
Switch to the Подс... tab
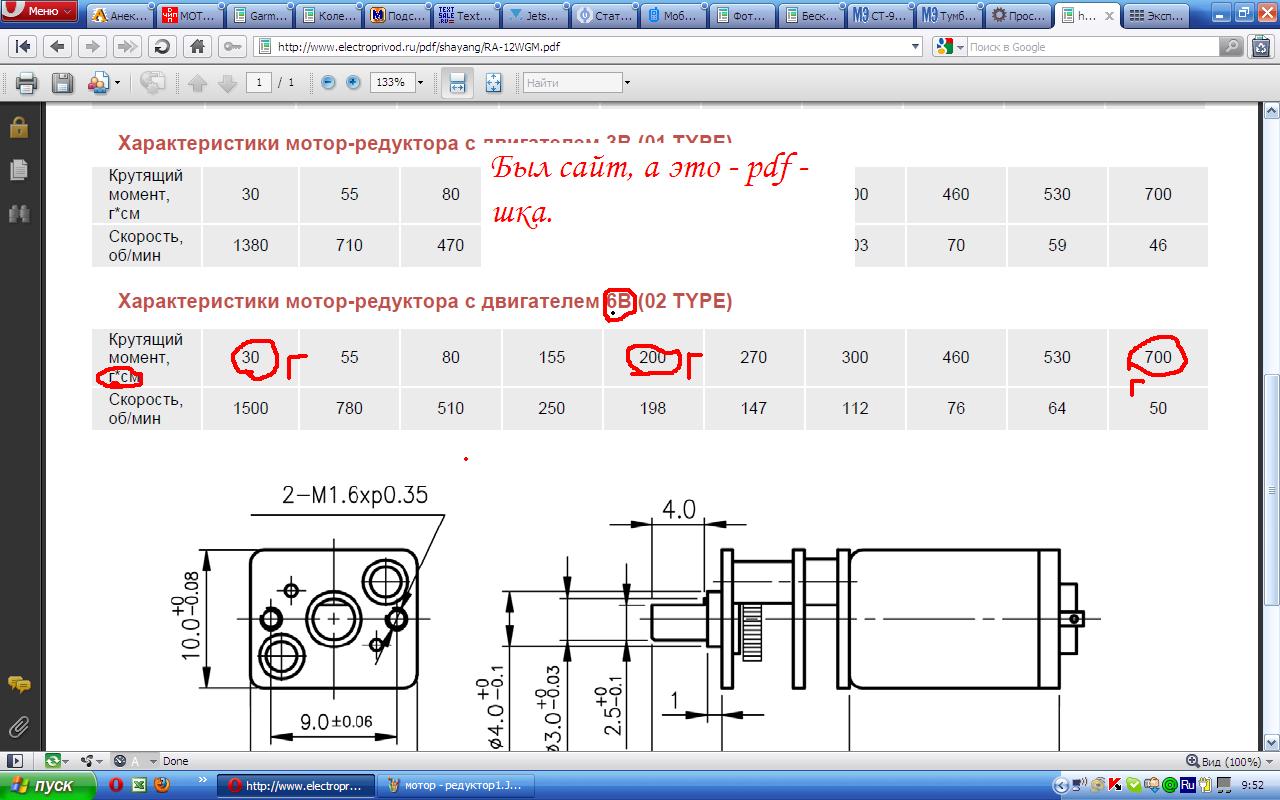[396, 15]
